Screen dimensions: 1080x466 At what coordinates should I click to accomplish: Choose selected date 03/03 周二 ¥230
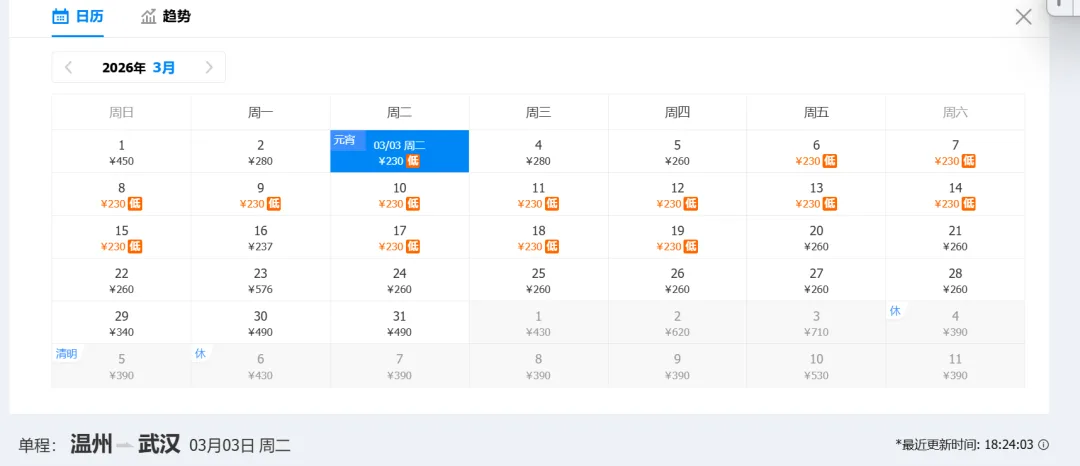click(399, 152)
